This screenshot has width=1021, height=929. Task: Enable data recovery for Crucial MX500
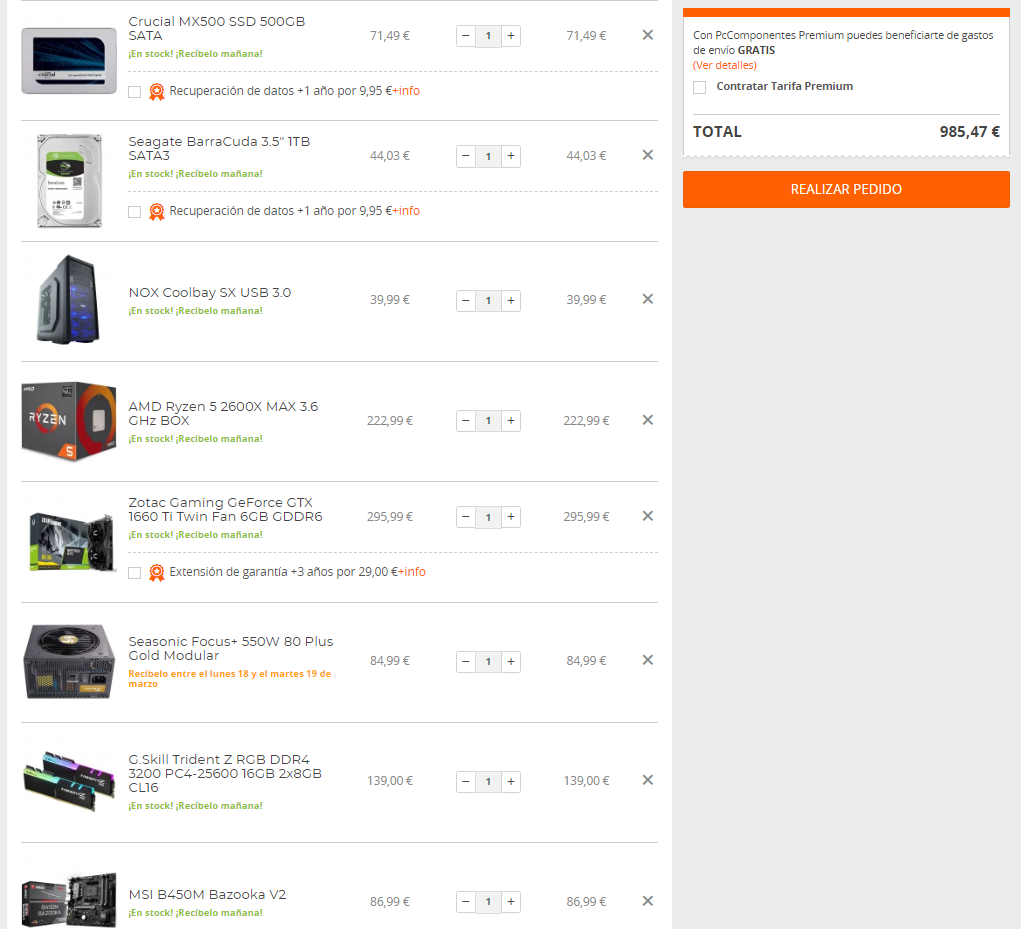coord(135,92)
